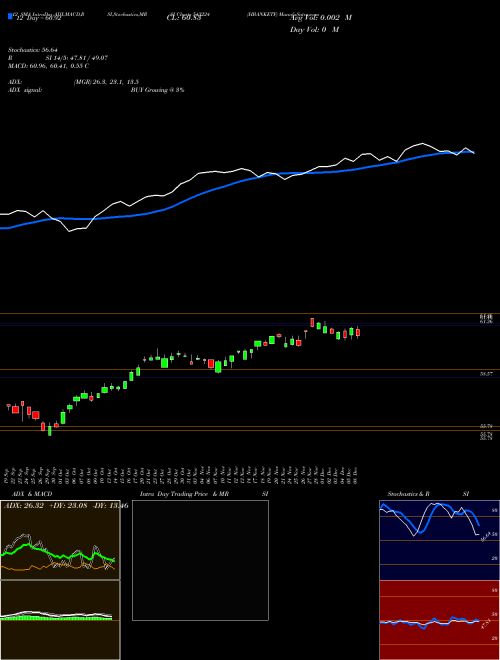Select the (MGR) 26.3, 23.1, 13.5 values
The image size is (500, 660).
pos(106,82)
